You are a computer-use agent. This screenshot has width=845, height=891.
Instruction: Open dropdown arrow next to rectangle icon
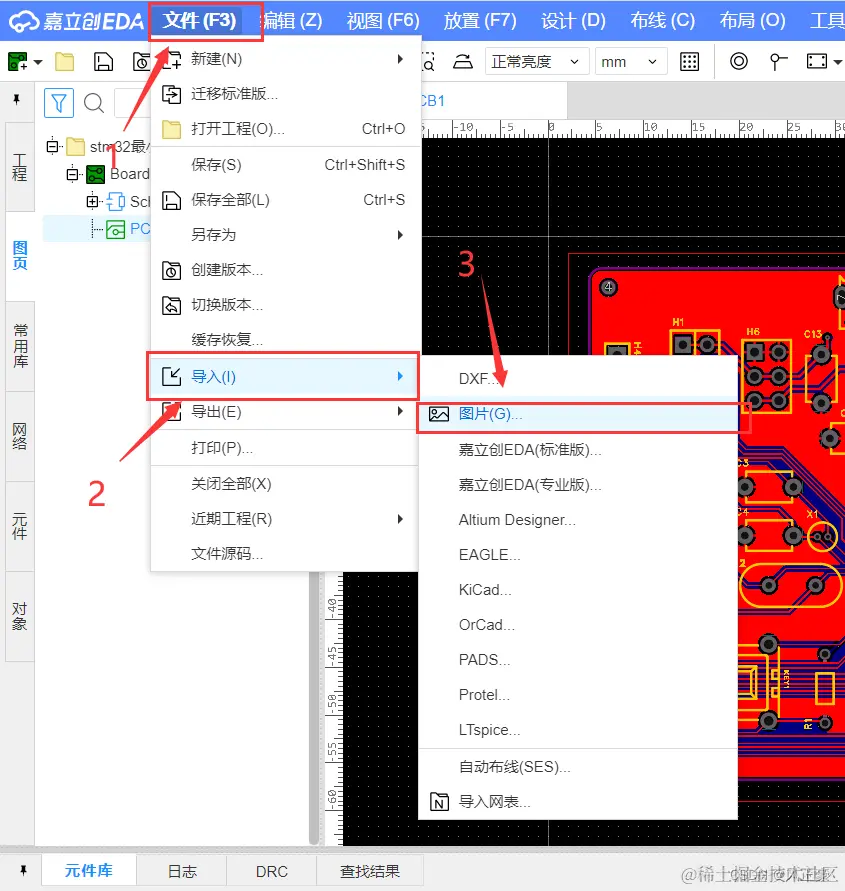coord(838,62)
